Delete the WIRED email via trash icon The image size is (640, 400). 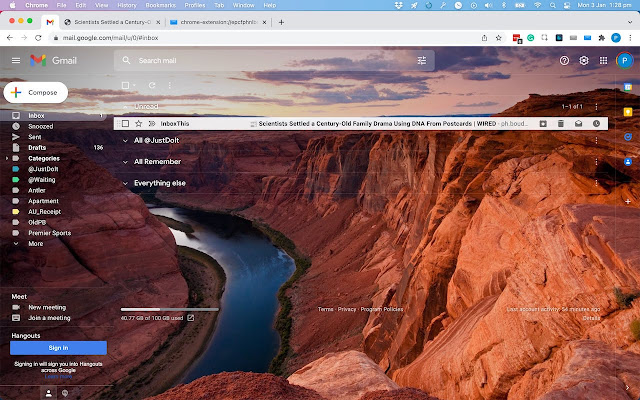coord(561,124)
